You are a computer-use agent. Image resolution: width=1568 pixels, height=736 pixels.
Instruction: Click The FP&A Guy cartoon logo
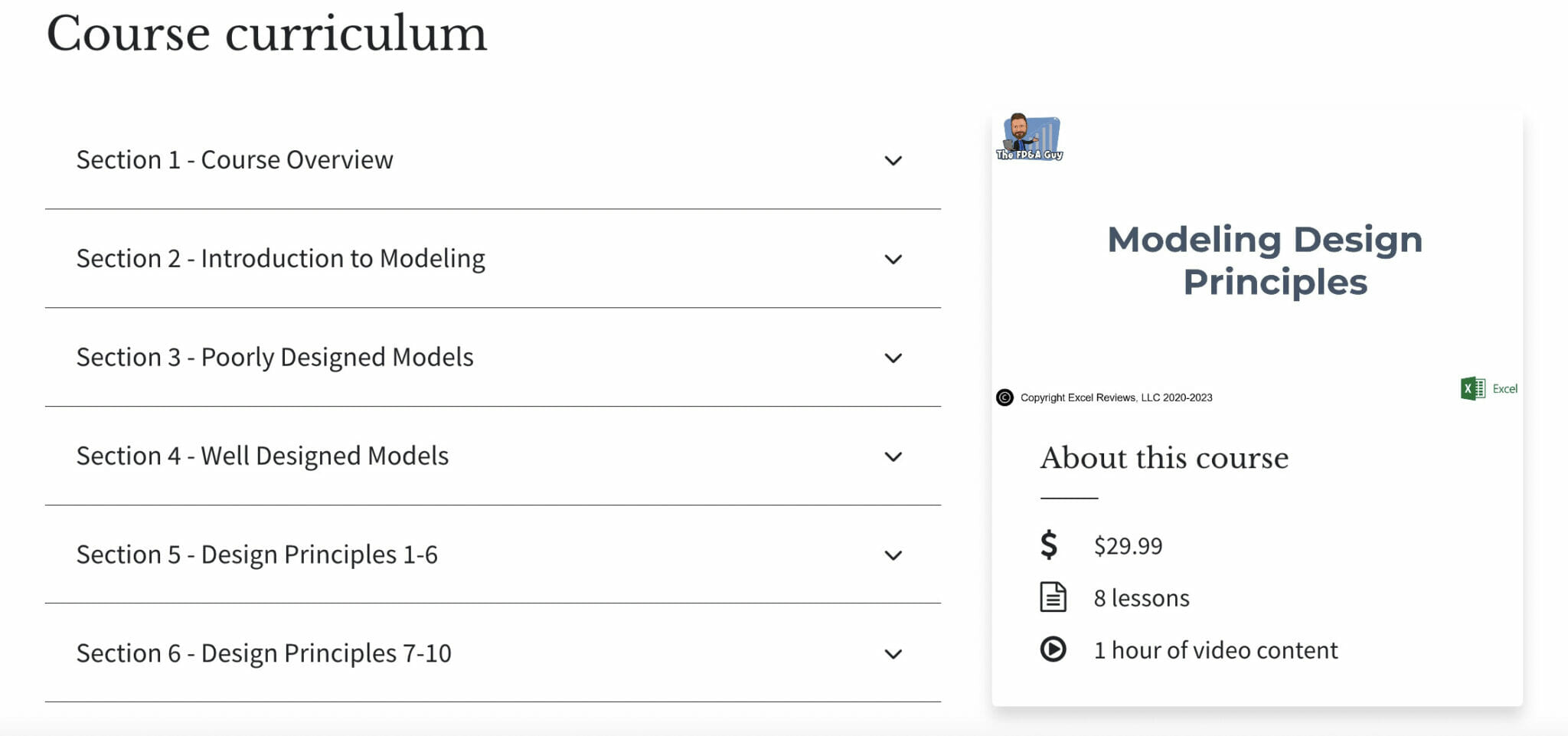pyautogui.click(x=1029, y=136)
